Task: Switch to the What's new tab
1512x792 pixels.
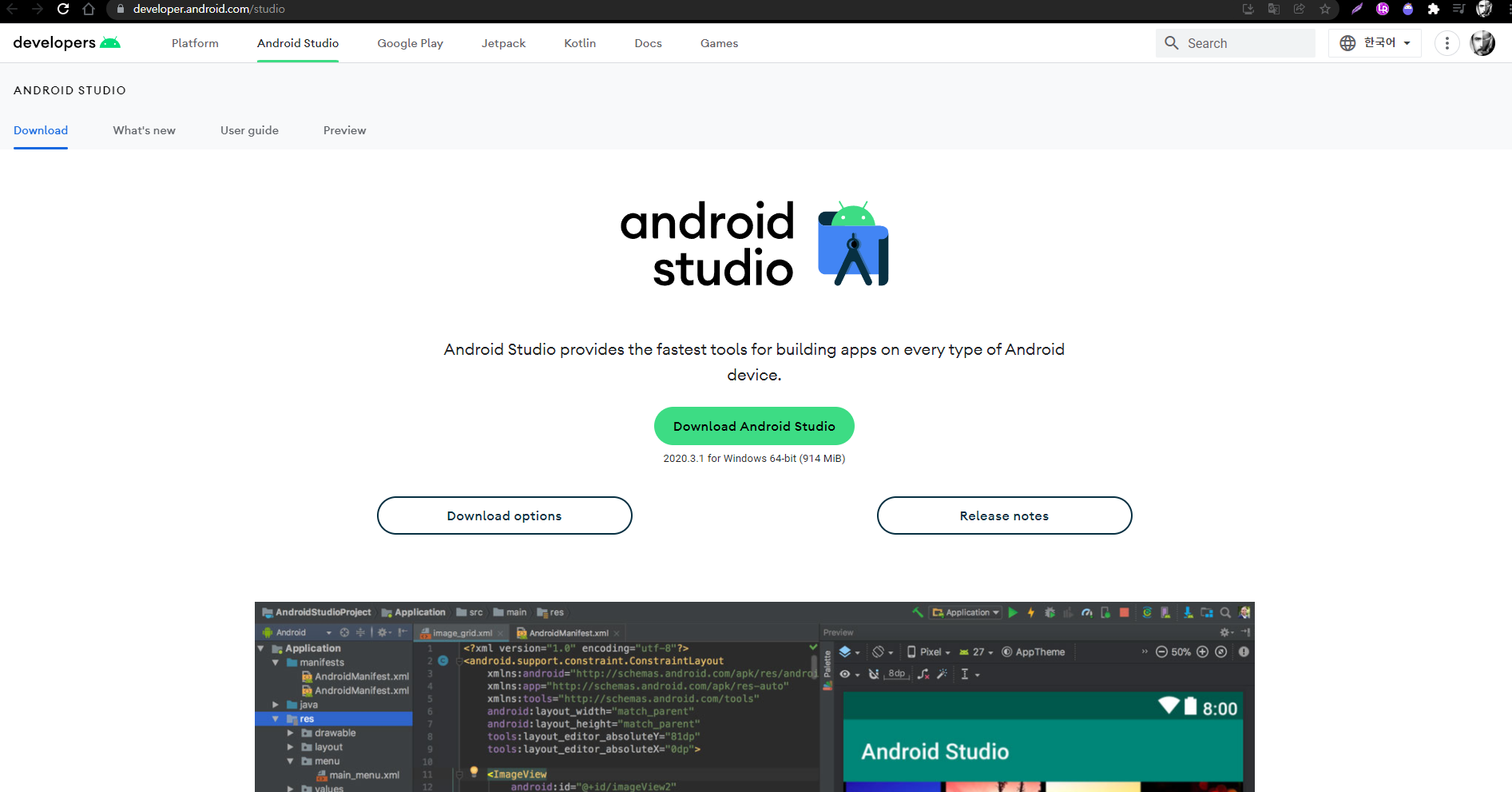Action: tap(145, 130)
